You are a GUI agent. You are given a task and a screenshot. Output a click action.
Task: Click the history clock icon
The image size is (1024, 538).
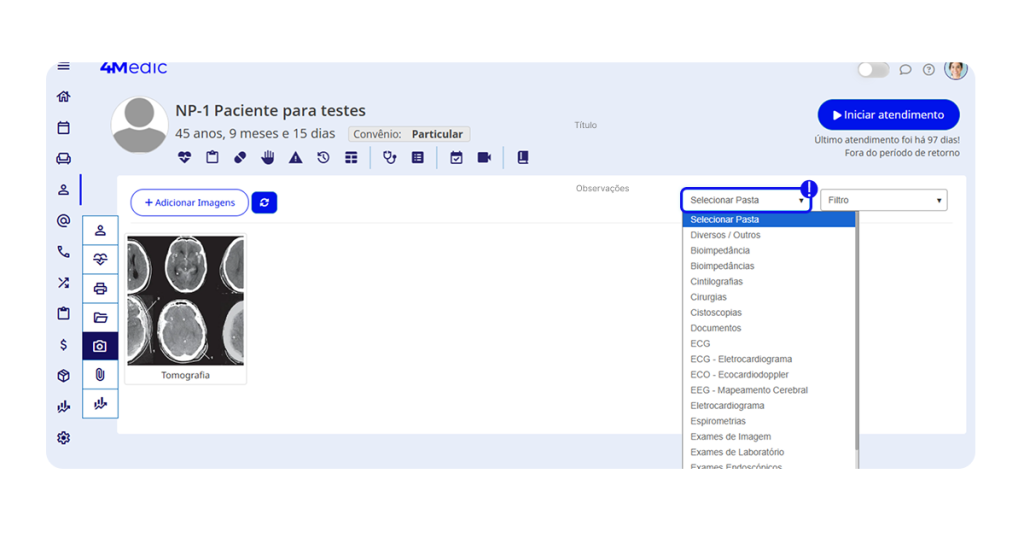point(323,157)
